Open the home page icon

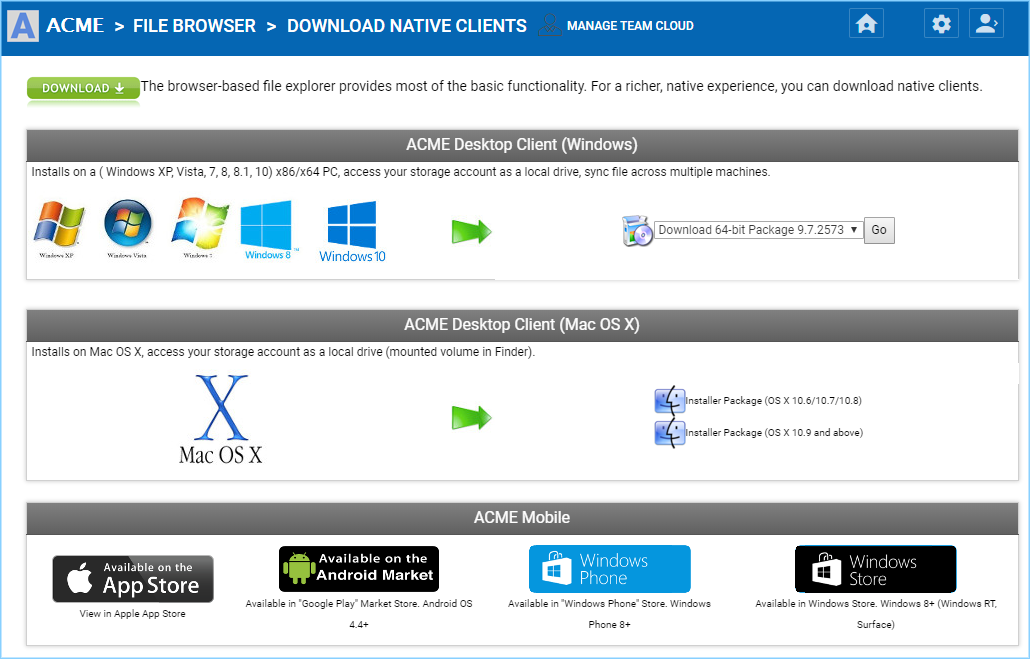pos(866,24)
